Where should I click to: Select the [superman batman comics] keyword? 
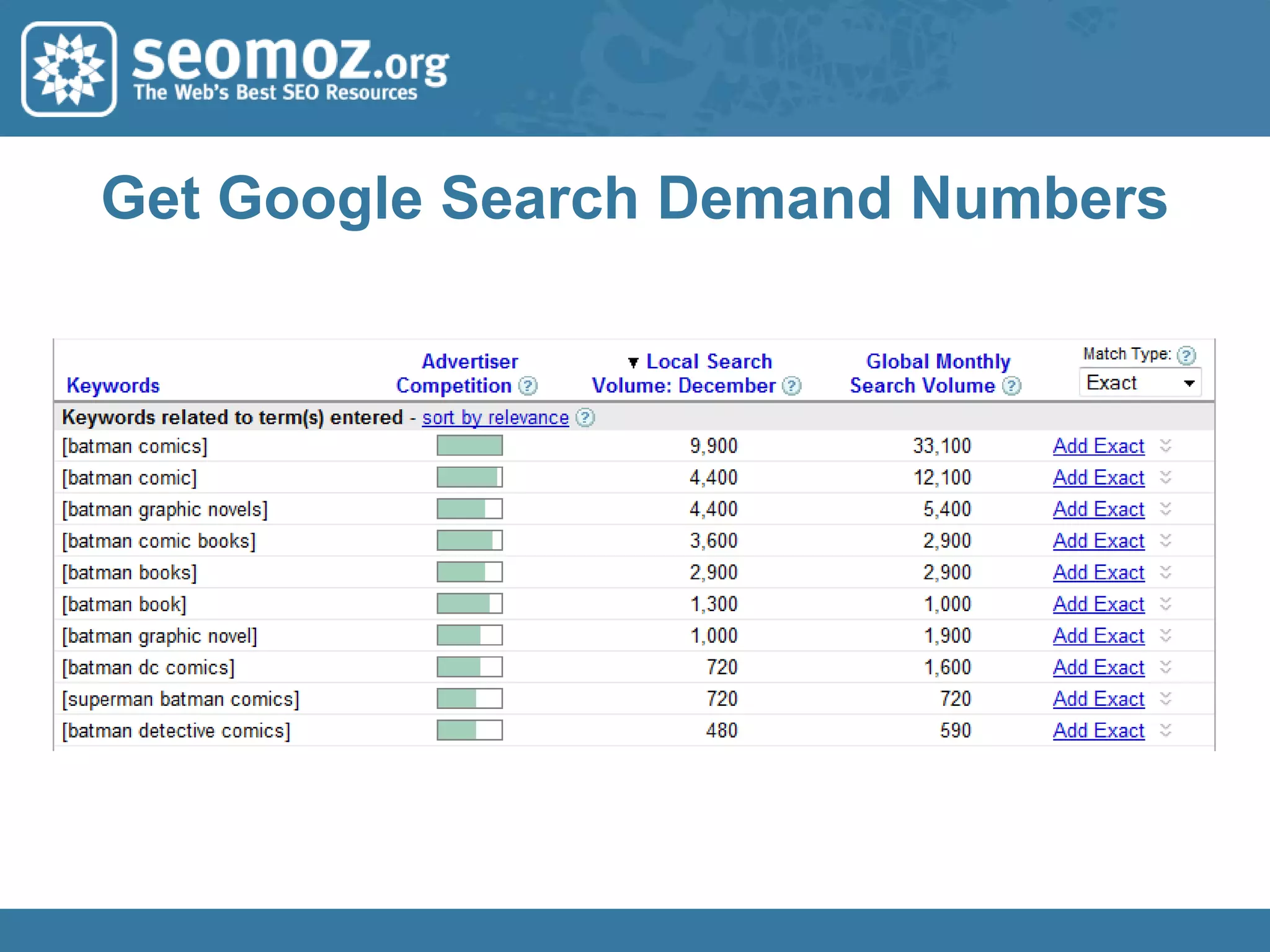[180, 699]
